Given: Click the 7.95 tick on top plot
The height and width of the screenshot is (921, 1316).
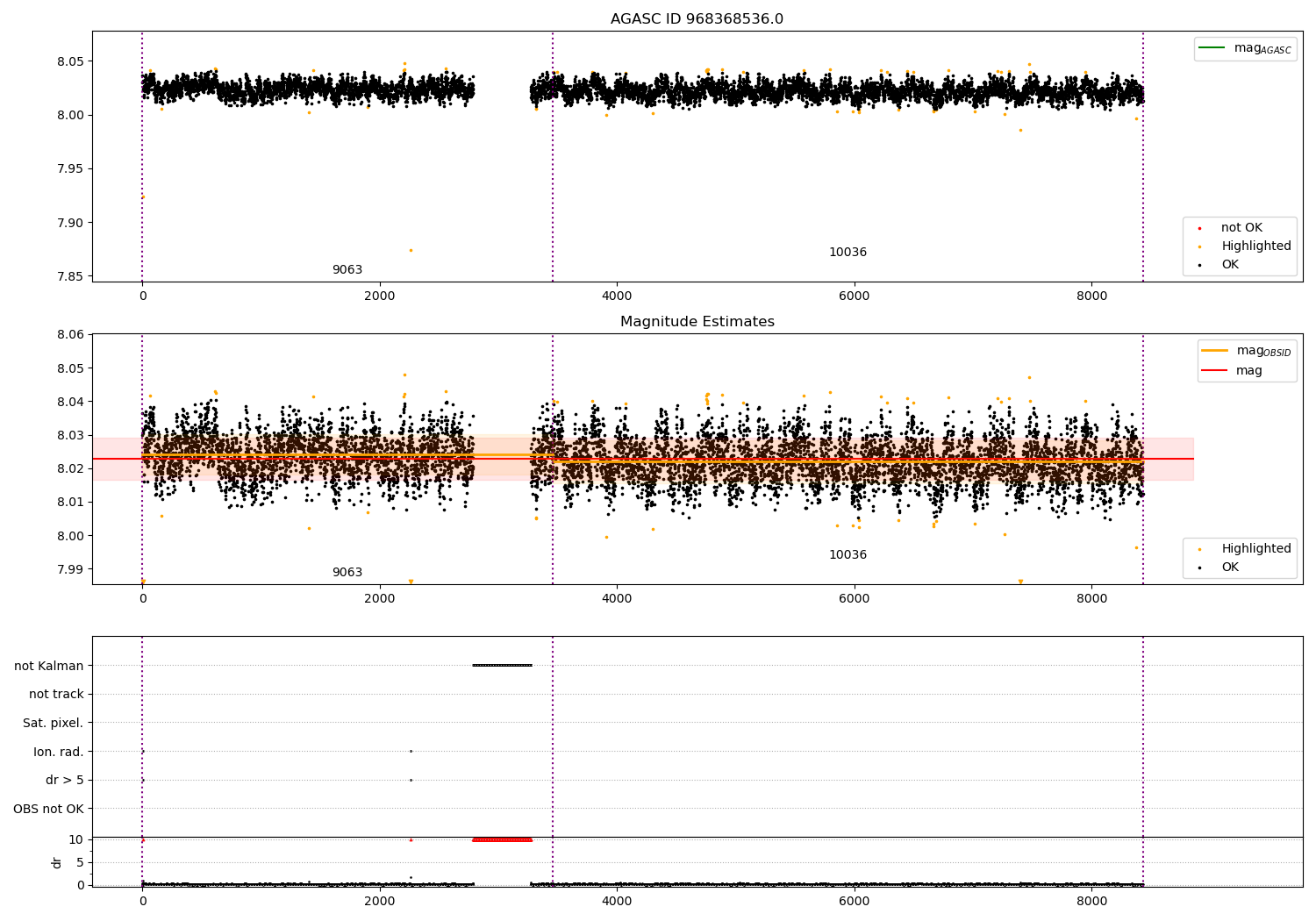Looking at the screenshot, I should 70,169.
